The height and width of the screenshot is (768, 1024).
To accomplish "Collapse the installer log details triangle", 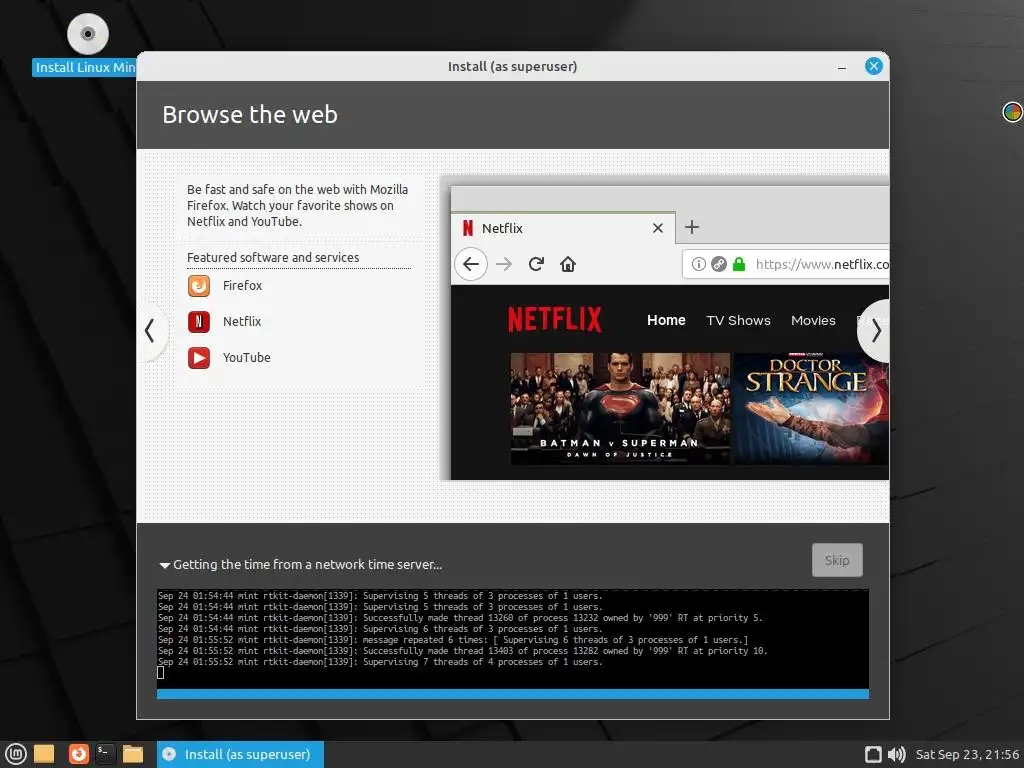I will [x=165, y=565].
